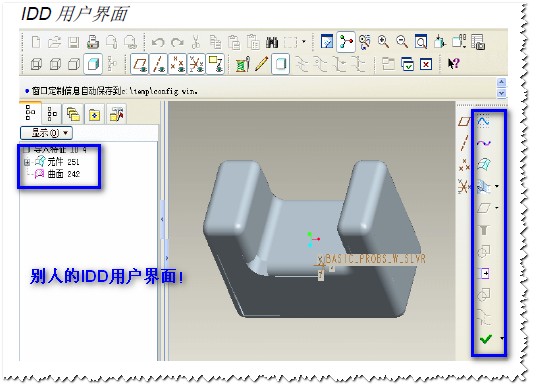Image resolution: width=537 pixels, height=391 pixels.
Task: Switch to wireframe display mode
Action: tap(36, 64)
